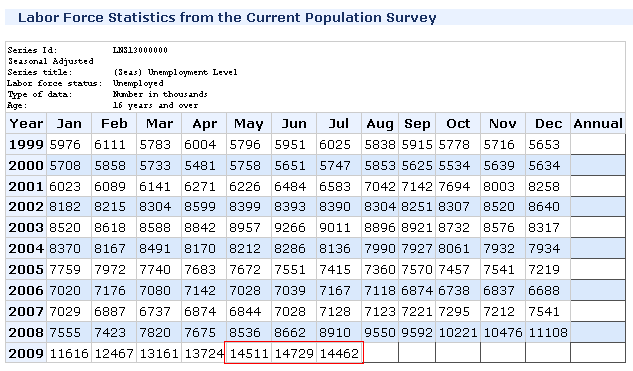Click the 2009 April value 13724

pyautogui.click(x=204, y=353)
